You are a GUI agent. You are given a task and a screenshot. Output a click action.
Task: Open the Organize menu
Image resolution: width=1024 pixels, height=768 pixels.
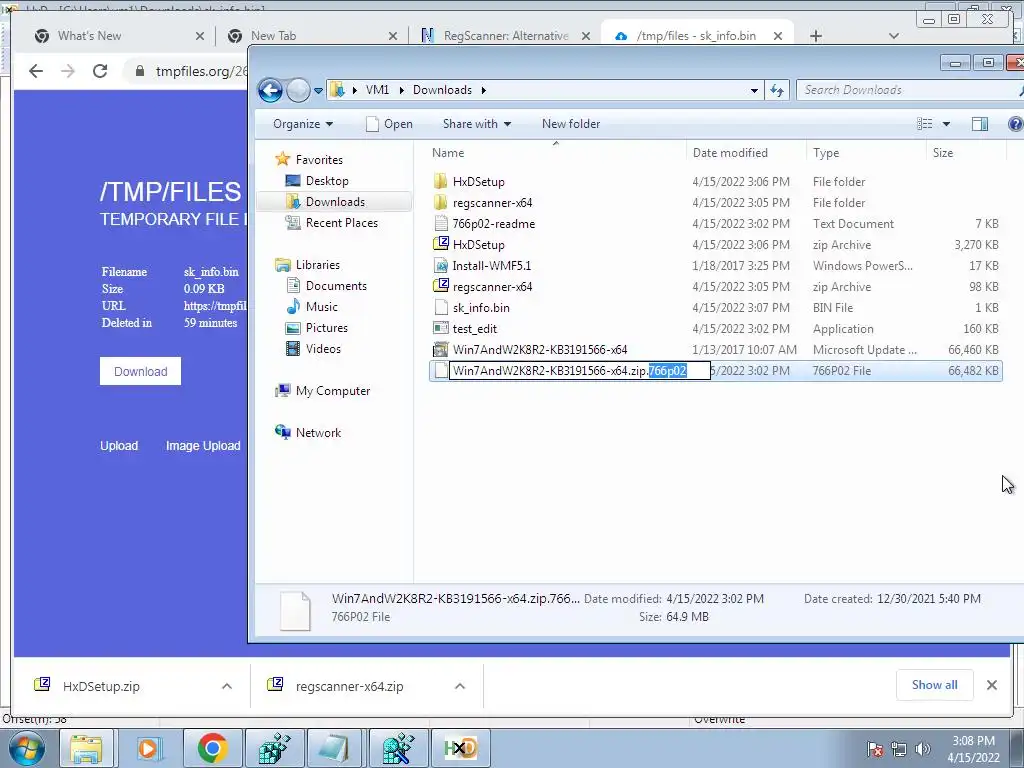pyautogui.click(x=303, y=124)
